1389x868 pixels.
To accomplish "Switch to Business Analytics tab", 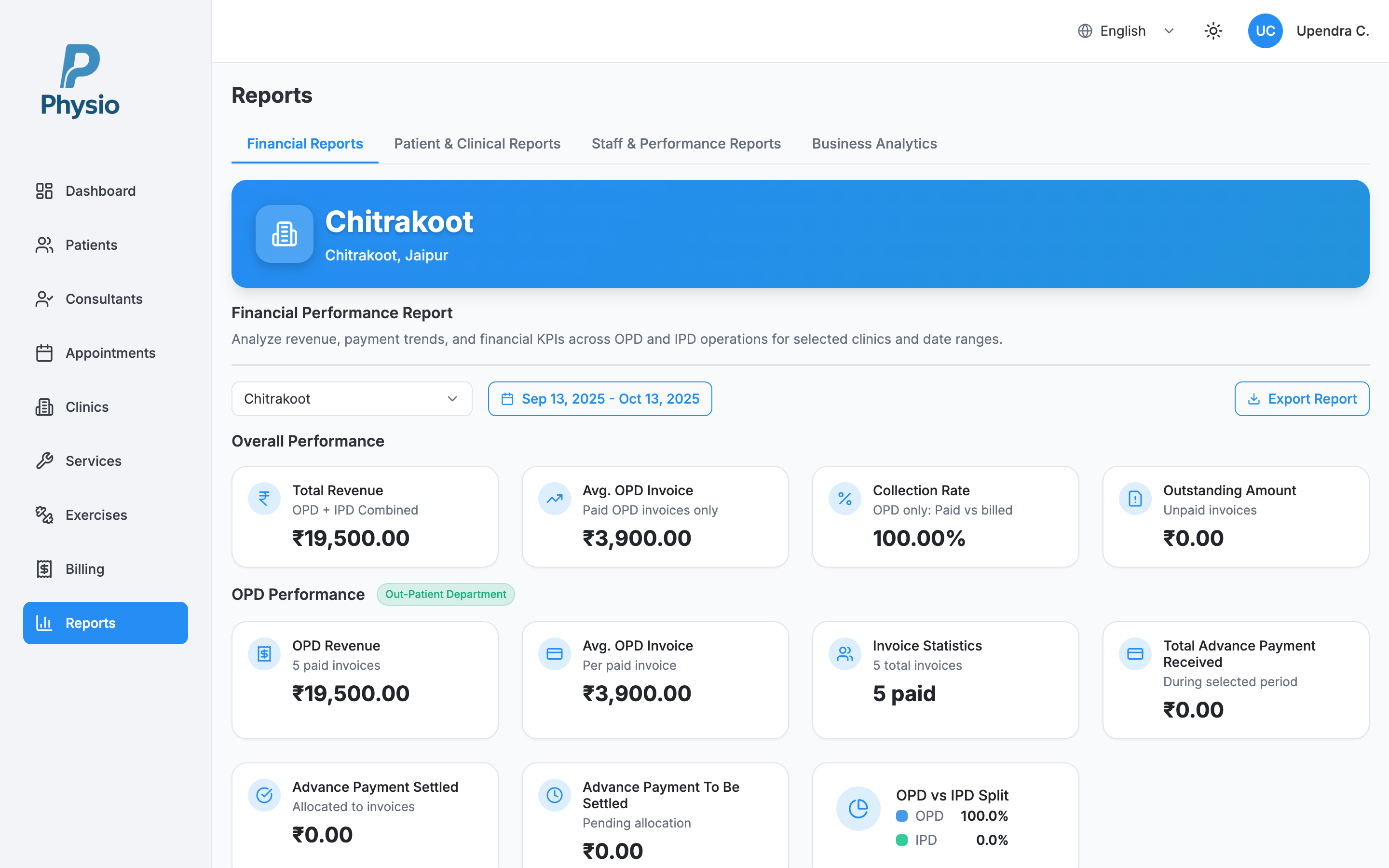I will pos(873,144).
